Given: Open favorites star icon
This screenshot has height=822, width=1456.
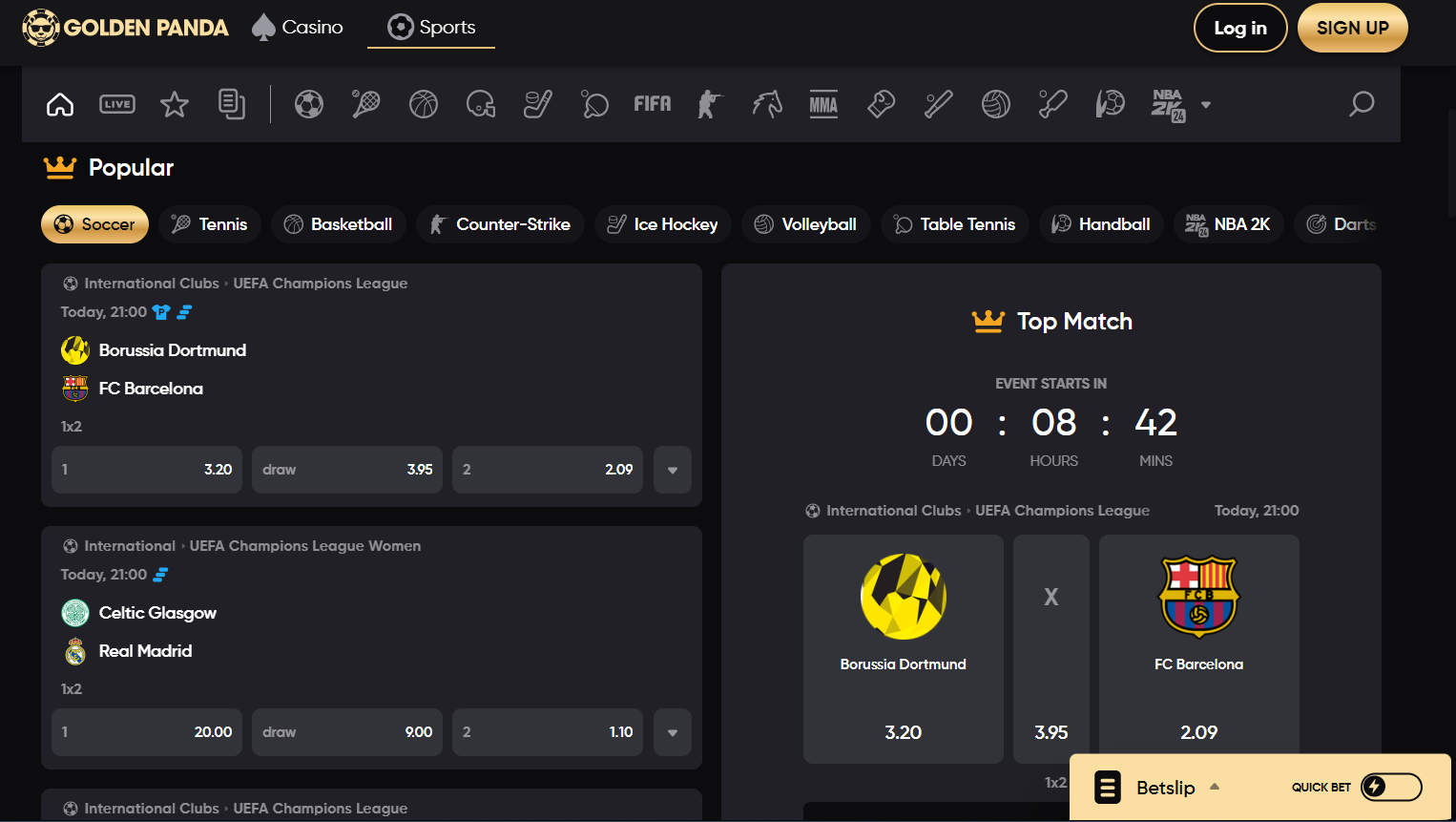Looking at the screenshot, I should coord(175,104).
